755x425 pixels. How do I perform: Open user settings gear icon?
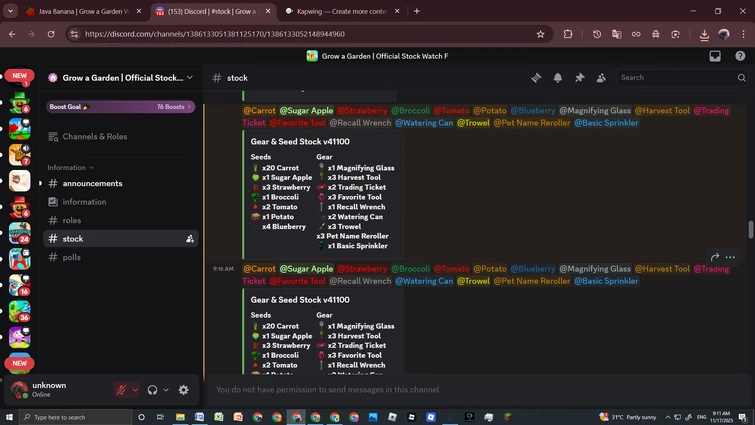[x=183, y=390]
